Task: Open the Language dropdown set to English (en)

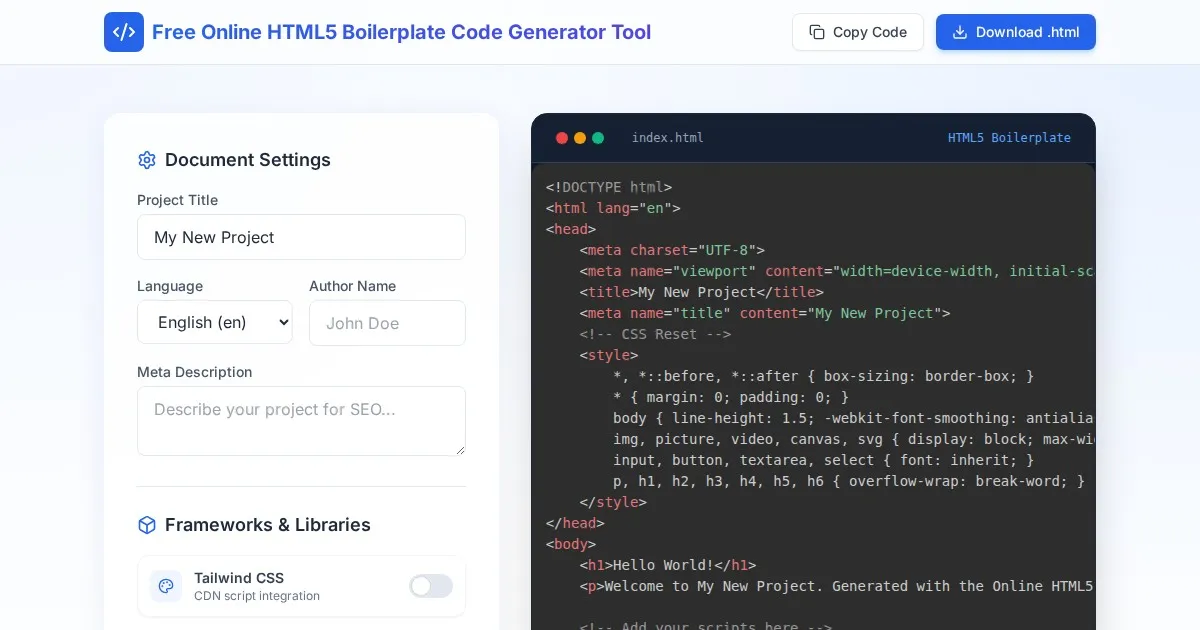Action: (x=215, y=322)
